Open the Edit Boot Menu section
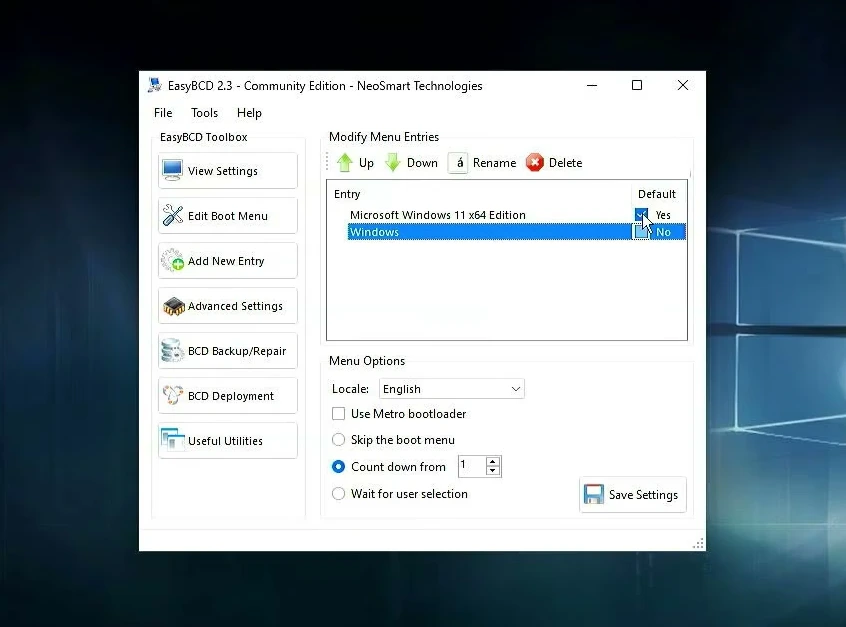 [228, 216]
